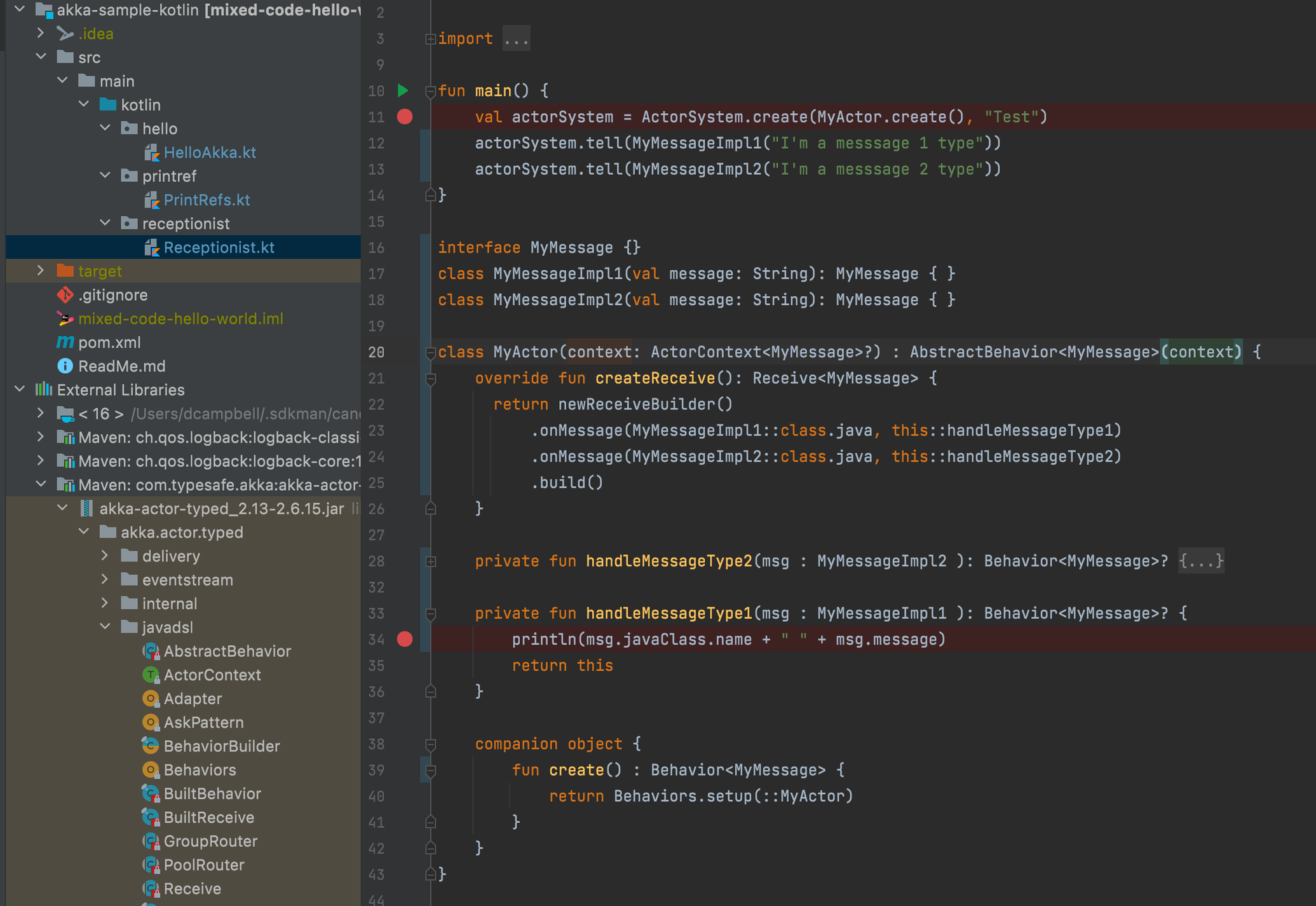Image resolution: width=1316 pixels, height=906 pixels.
Task: Click the green run gutter icon beside main
Action: [x=403, y=90]
